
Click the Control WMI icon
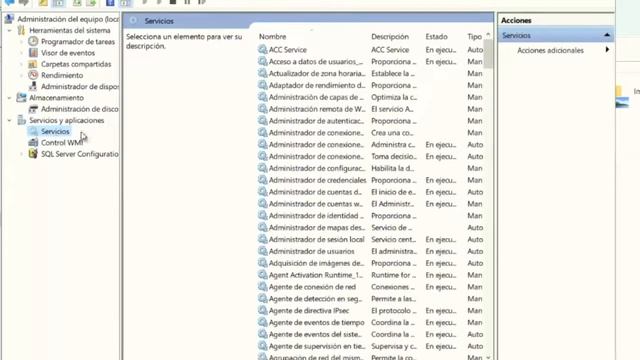click(x=33, y=142)
